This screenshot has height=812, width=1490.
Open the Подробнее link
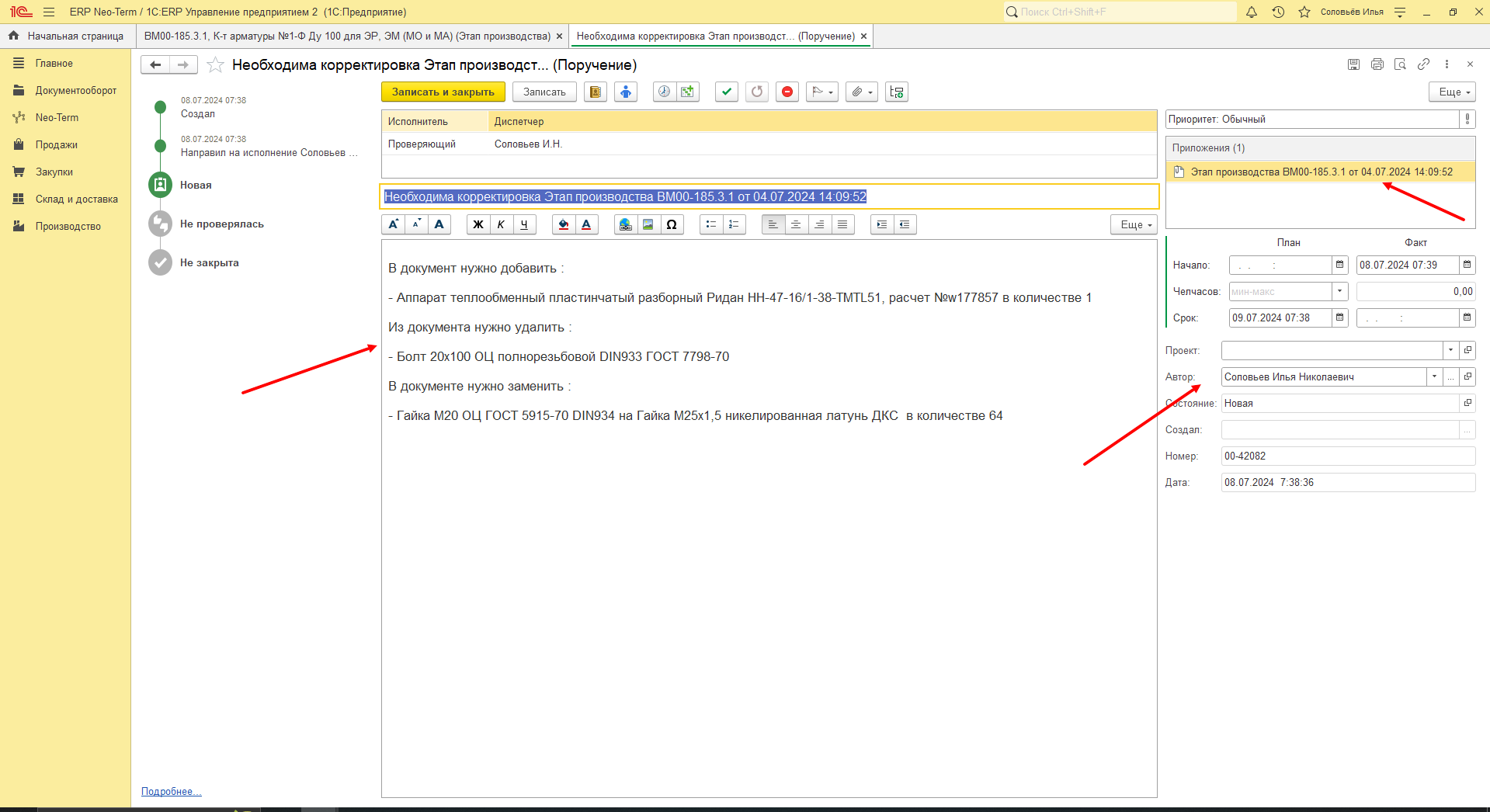pos(171,791)
